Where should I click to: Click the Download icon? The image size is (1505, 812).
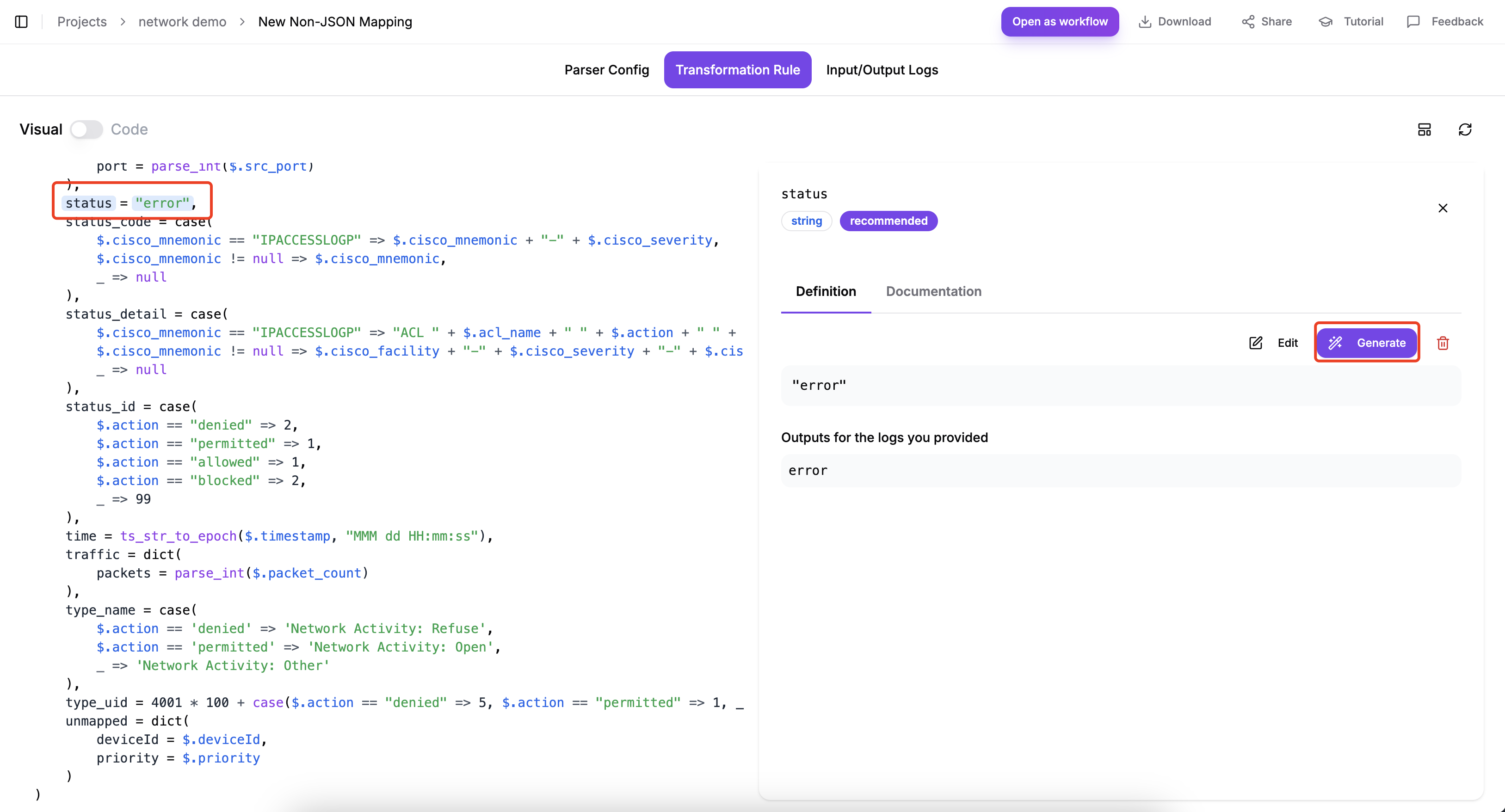[x=1145, y=22]
